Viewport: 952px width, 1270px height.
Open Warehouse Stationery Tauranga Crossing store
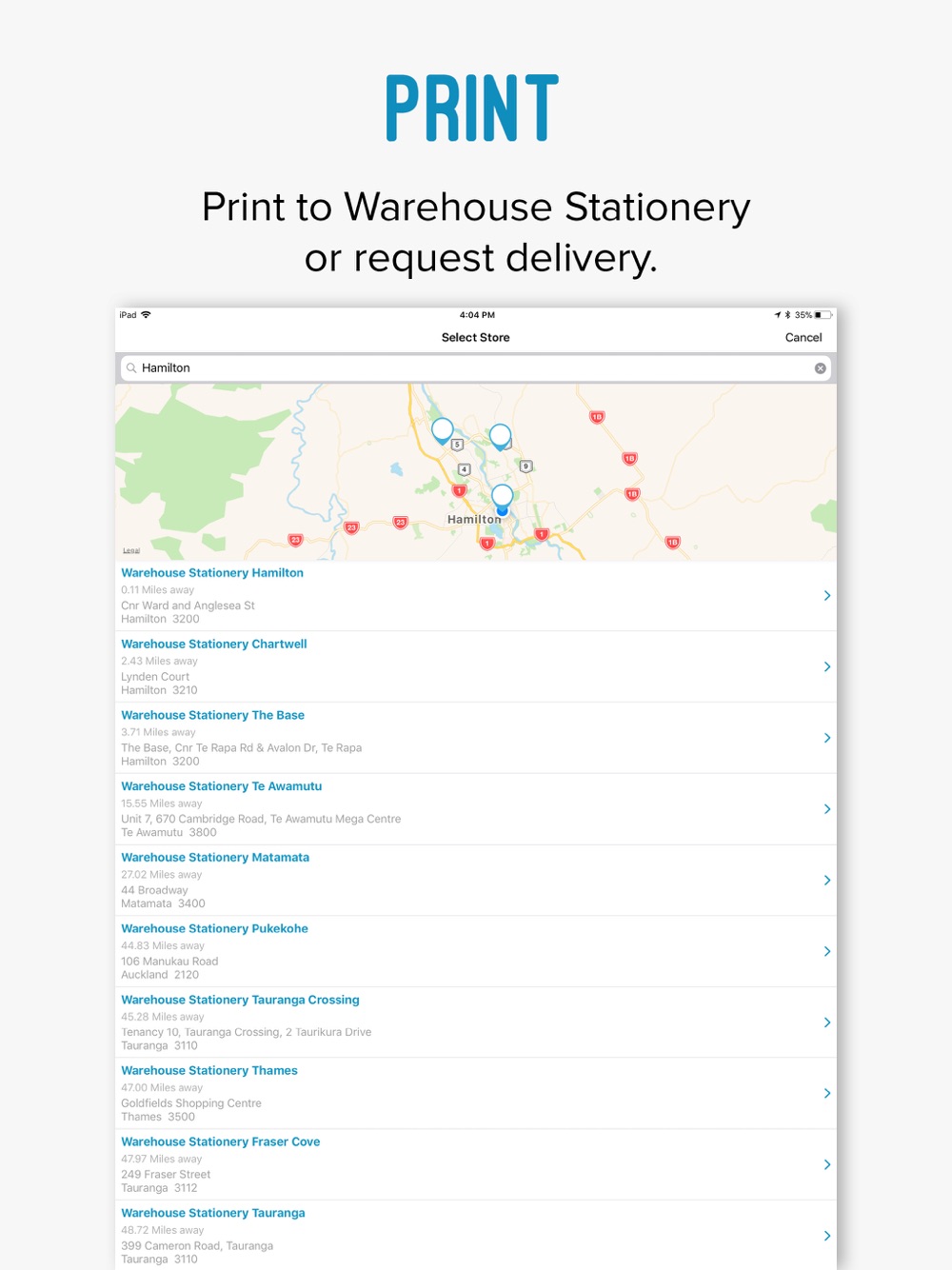tap(476, 1022)
